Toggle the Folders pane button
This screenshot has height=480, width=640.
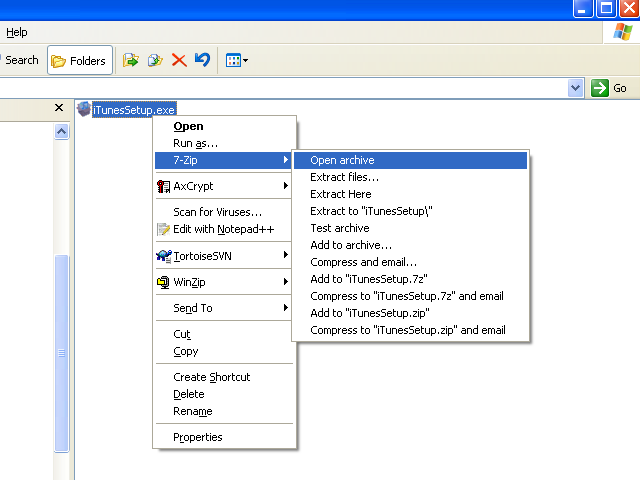[79, 61]
